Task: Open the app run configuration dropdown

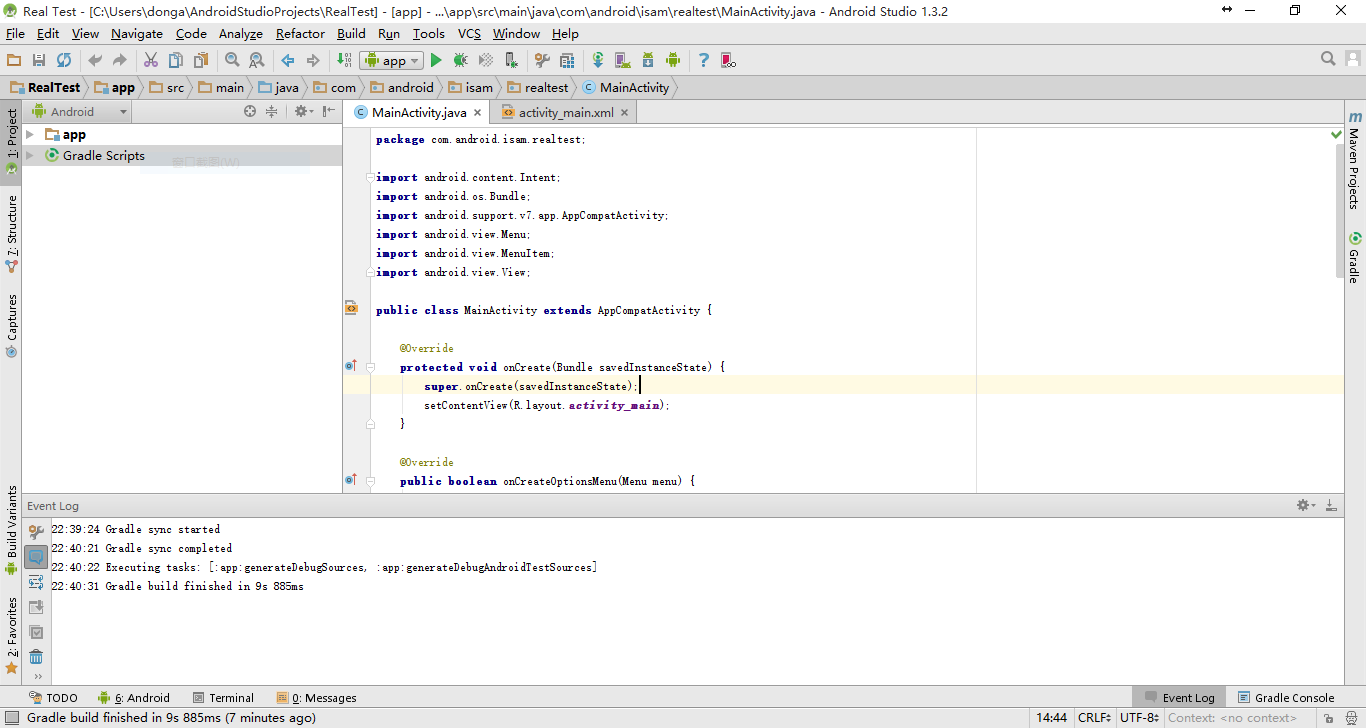Action: 392,61
